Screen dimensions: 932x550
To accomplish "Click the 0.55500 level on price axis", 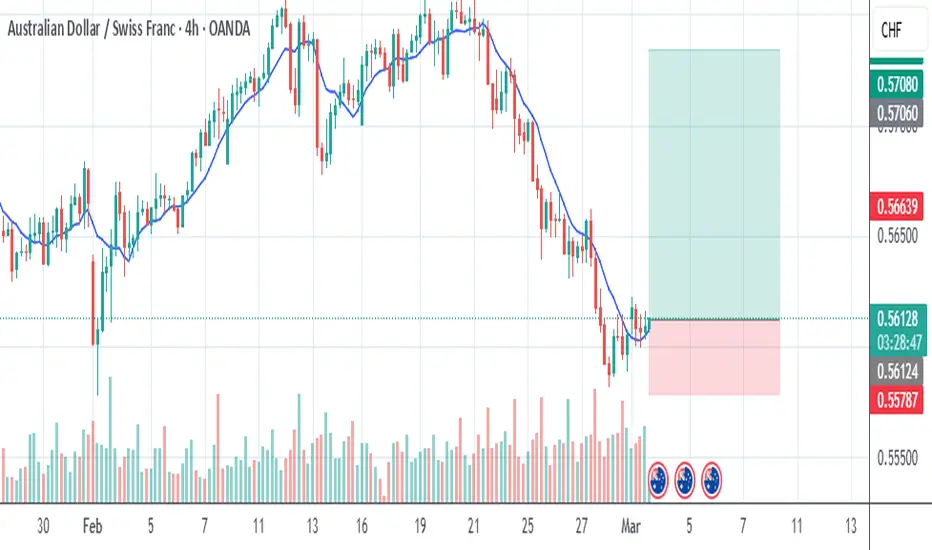I will (x=897, y=458).
